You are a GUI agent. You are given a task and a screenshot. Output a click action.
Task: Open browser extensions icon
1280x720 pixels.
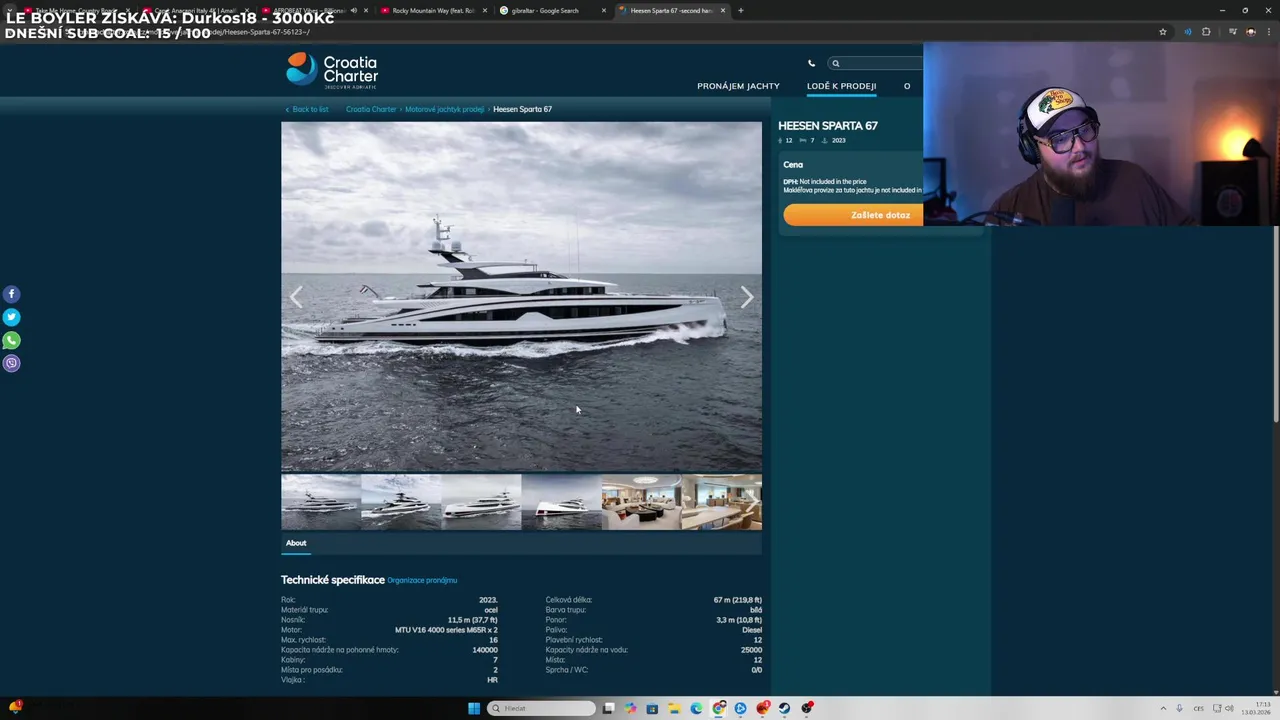pos(1206,32)
